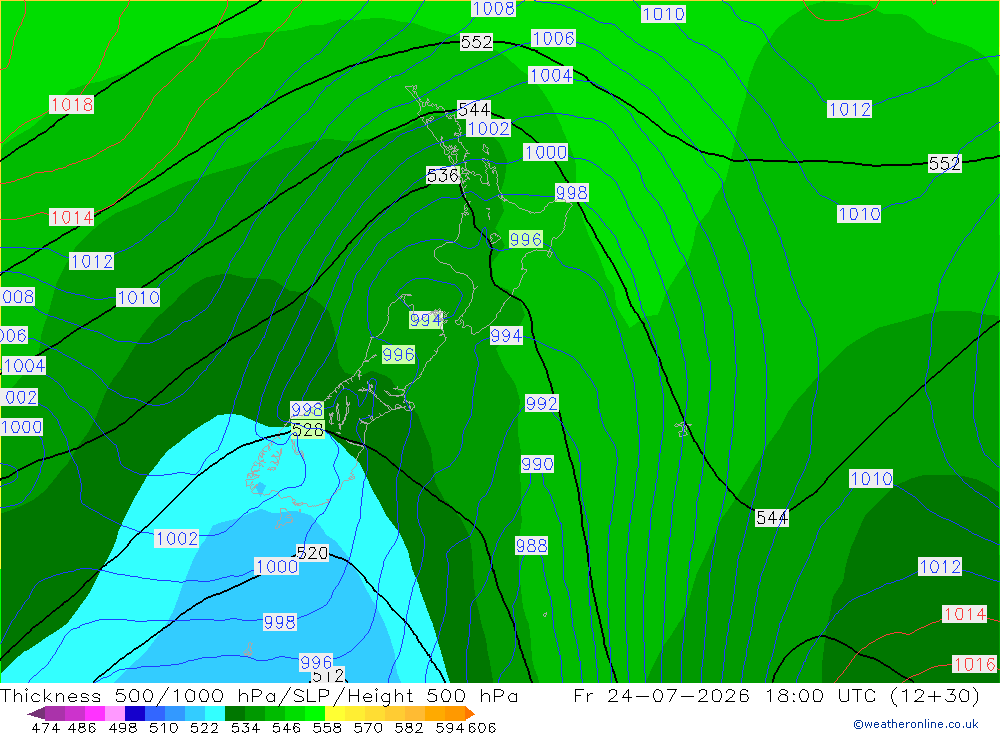The height and width of the screenshot is (733, 1000).
Task: Select the red 1016 isobar label
Action: click(x=974, y=664)
